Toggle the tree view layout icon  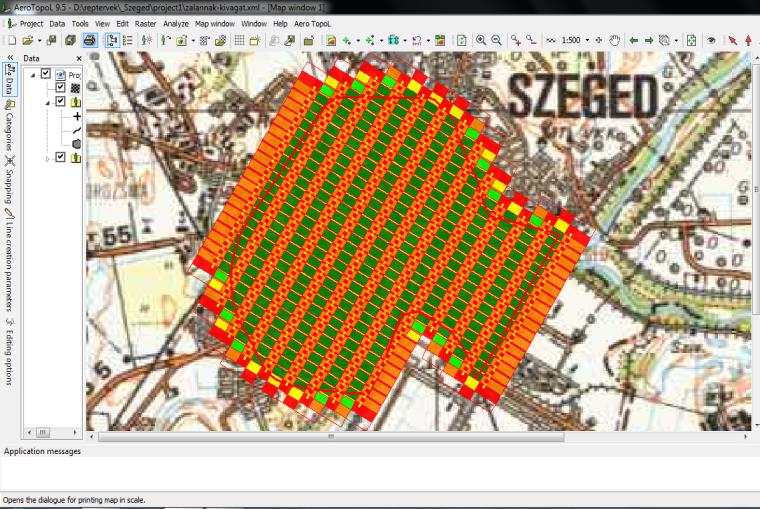(x=112, y=41)
